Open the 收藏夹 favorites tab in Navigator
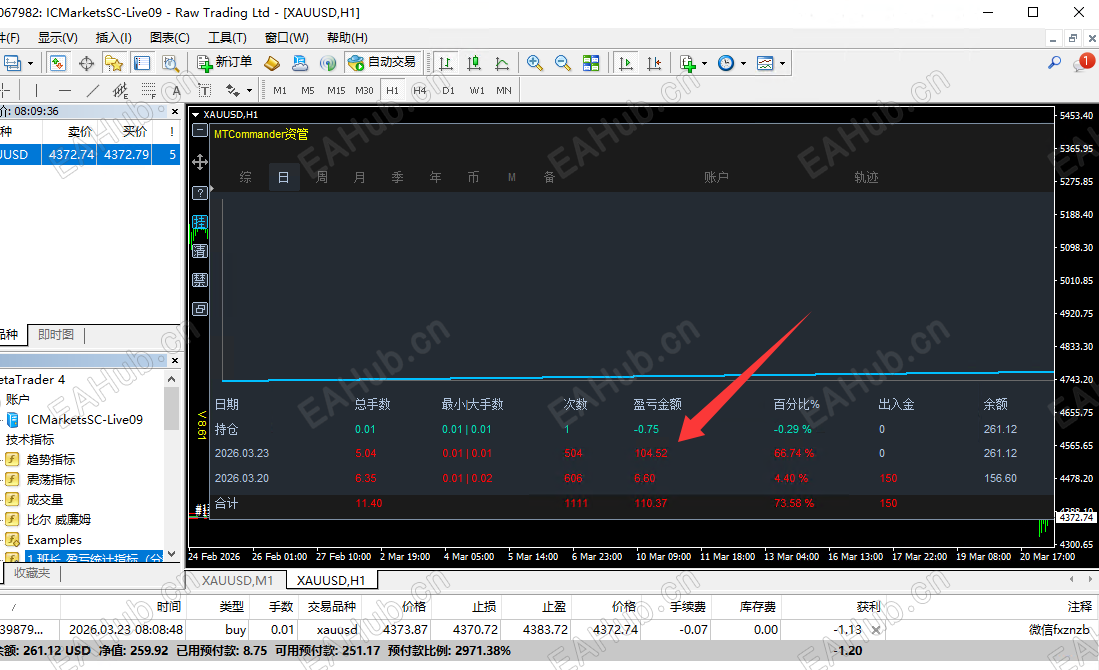The height and width of the screenshot is (670, 1099). point(32,573)
